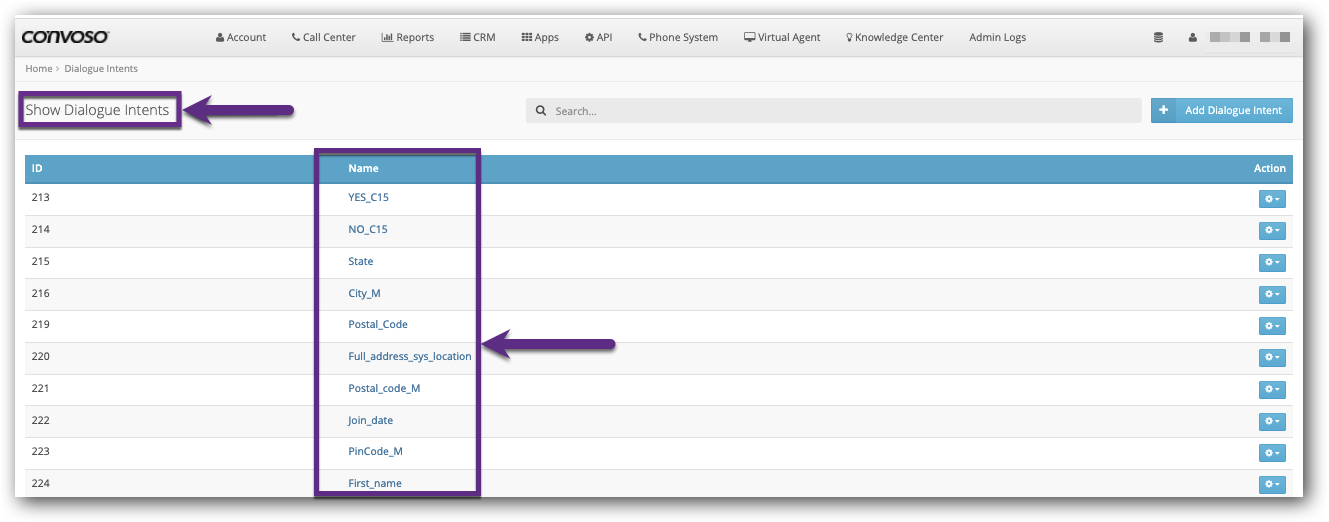Expand action gear dropdown for Postal_Code

click(1271, 326)
